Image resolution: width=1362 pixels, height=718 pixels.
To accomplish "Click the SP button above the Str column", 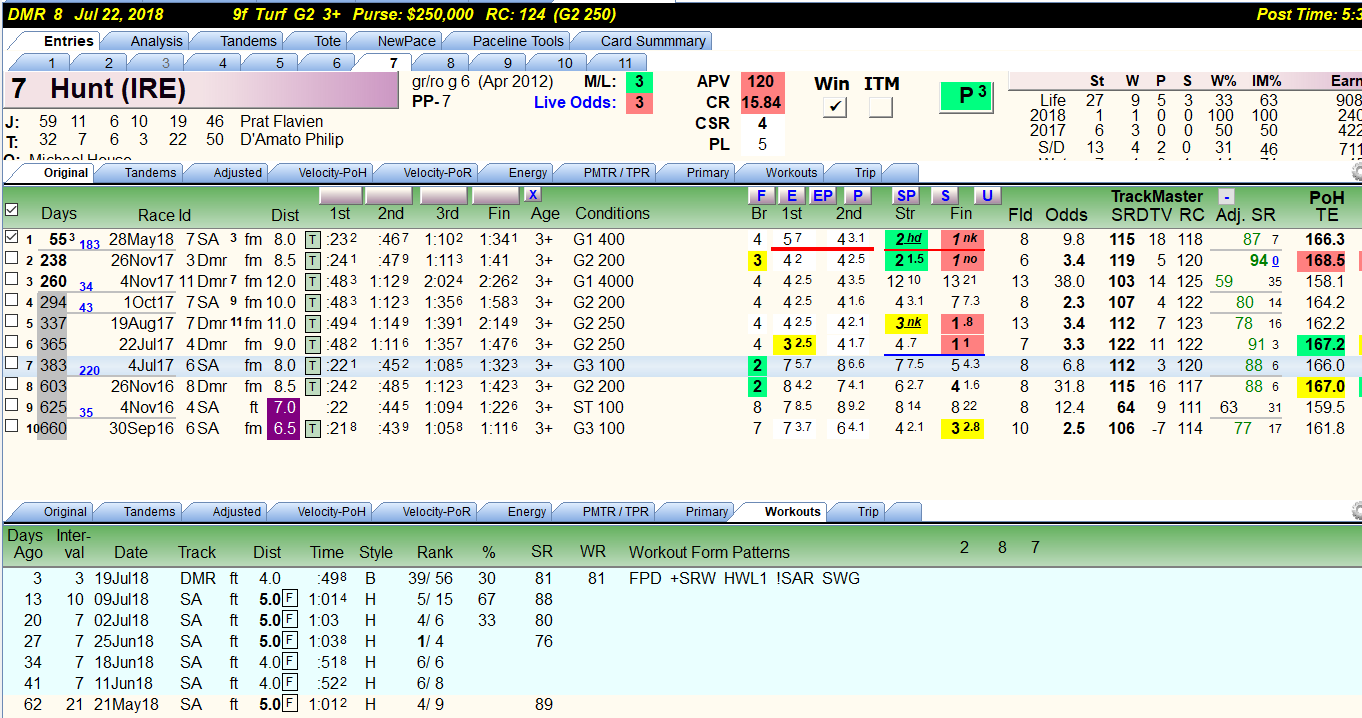I will [x=905, y=196].
